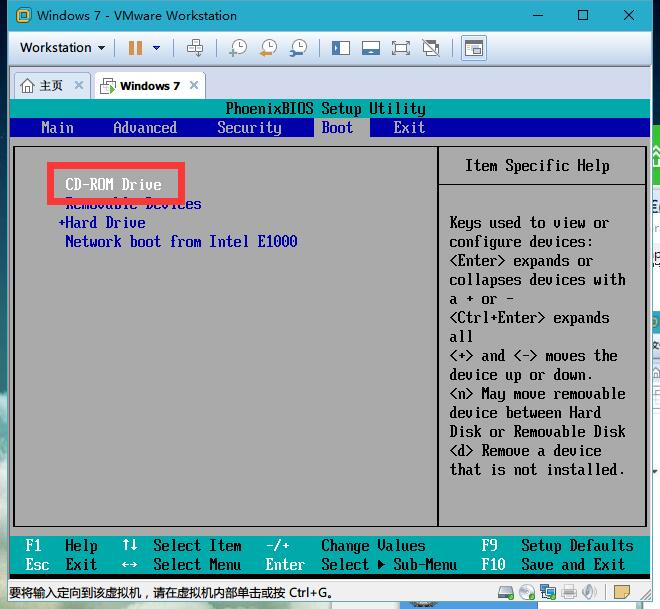Open the snapshot manager icon

[x=298, y=47]
